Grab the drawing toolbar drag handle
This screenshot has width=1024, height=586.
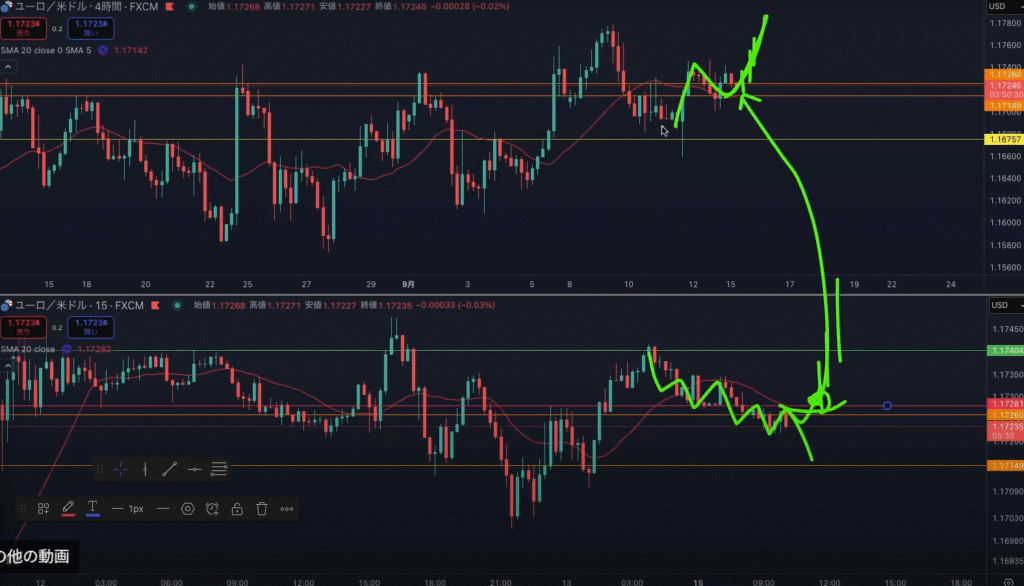click(23, 509)
